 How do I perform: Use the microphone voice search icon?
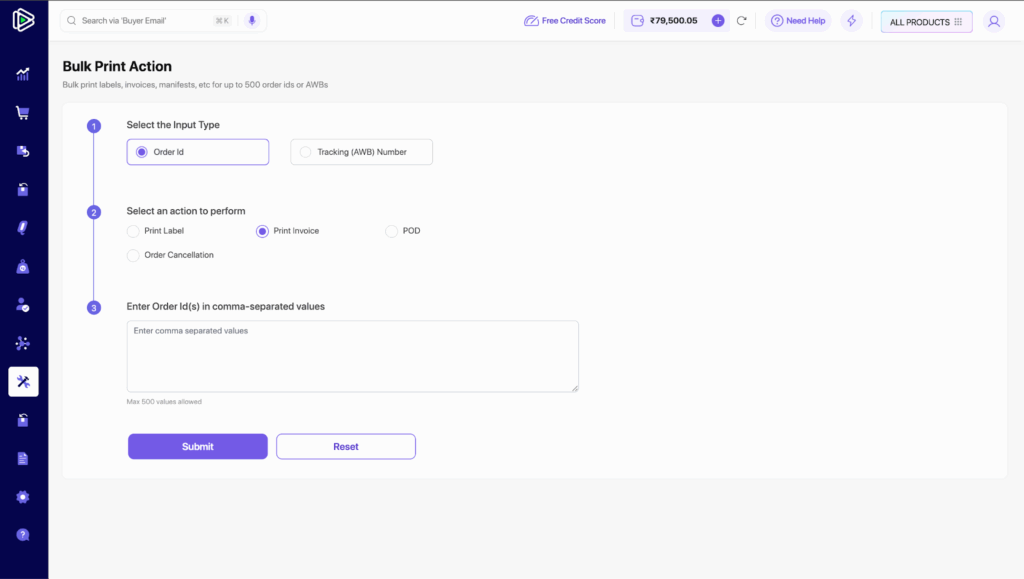click(x=252, y=21)
